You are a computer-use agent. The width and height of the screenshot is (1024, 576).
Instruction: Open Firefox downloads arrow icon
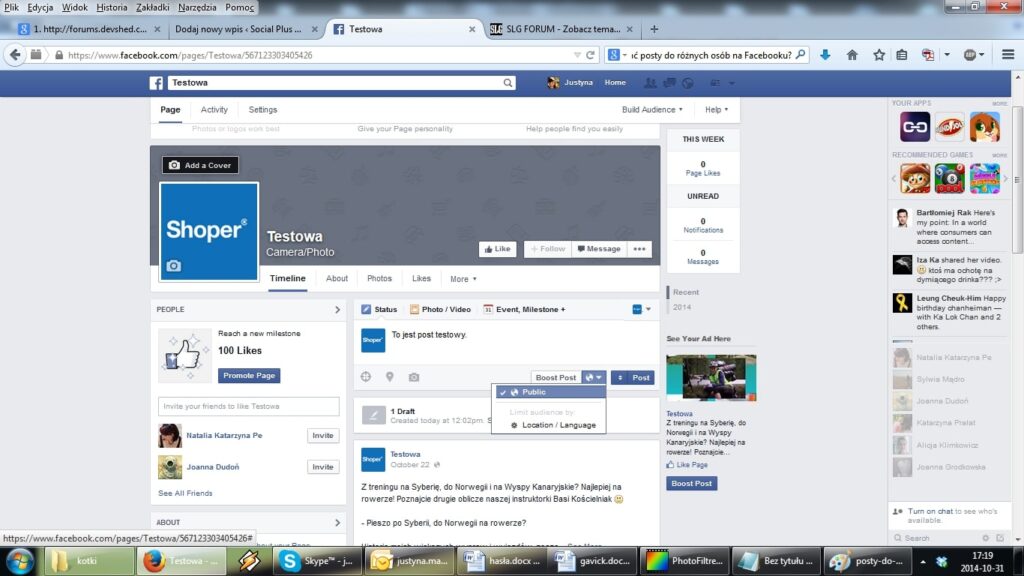825,55
